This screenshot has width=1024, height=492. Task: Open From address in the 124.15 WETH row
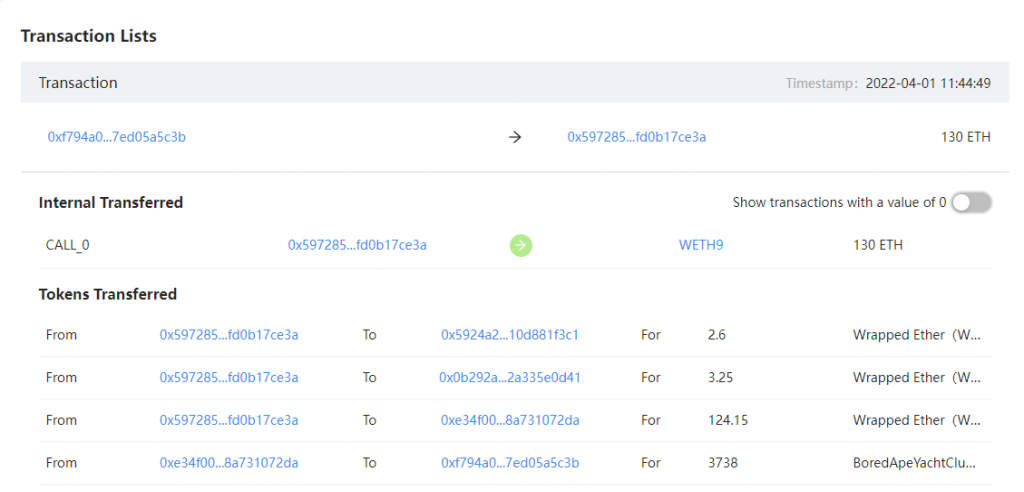point(229,420)
